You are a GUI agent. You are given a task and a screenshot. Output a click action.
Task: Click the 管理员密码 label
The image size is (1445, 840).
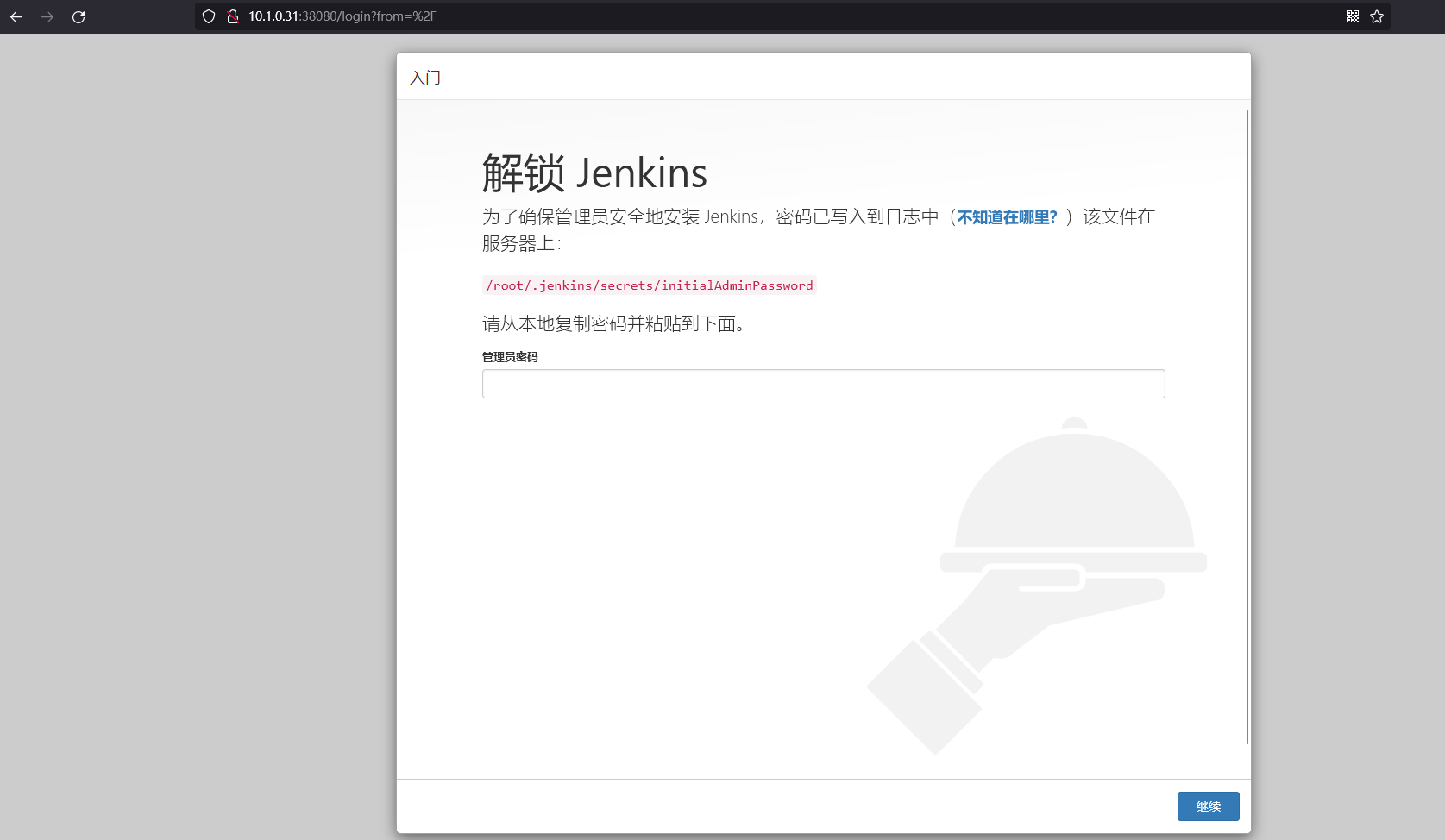pyautogui.click(x=510, y=357)
